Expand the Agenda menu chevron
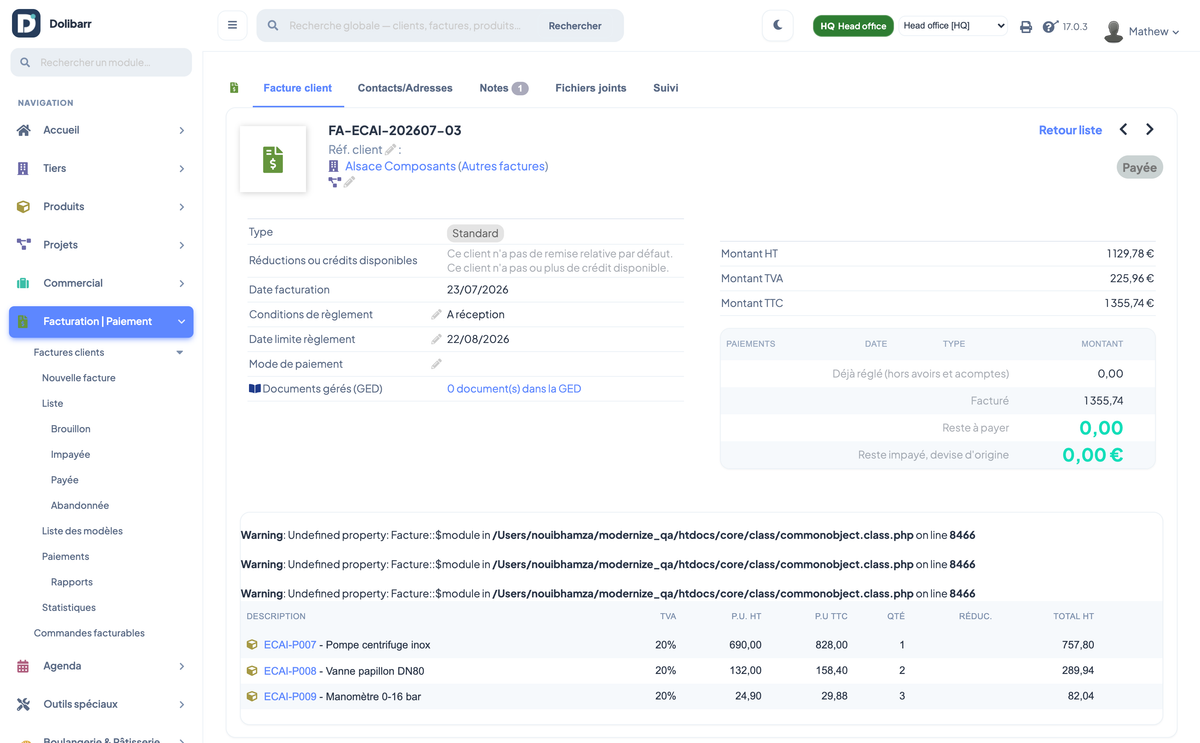Screen dimensions: 1200x743 coord(181,666)
